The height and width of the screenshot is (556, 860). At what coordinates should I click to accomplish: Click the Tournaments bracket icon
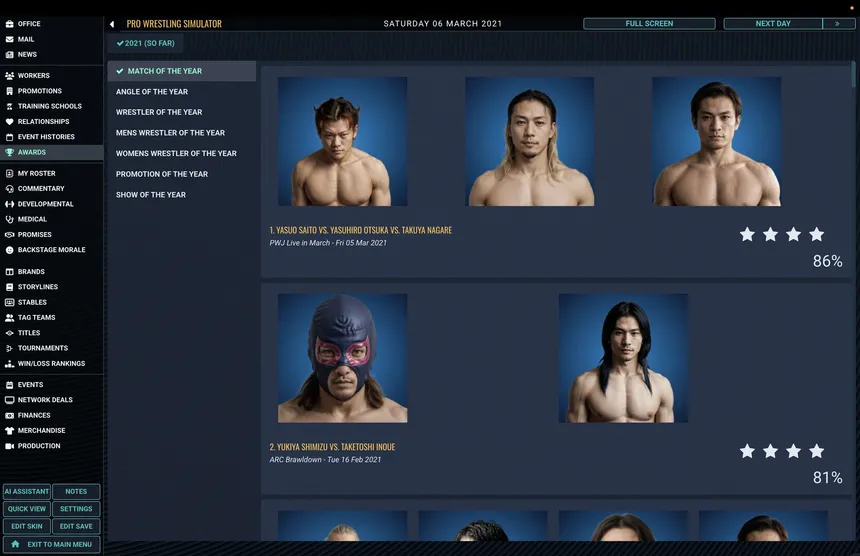(x=9, y=348)
